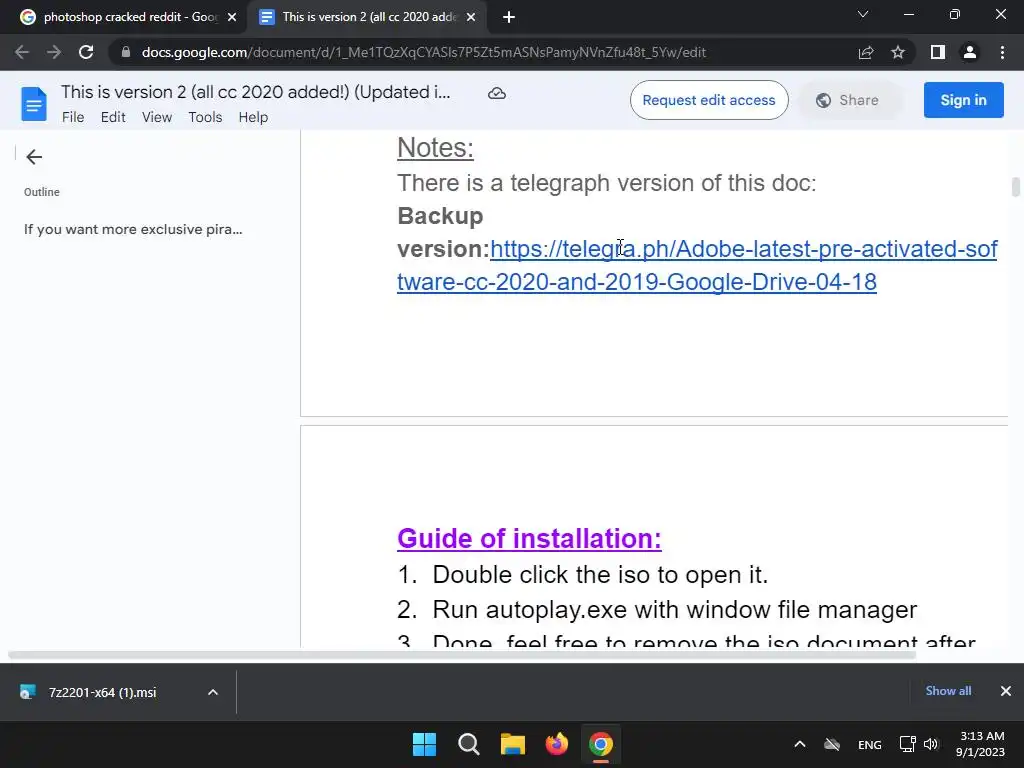Check the document status cloud icon
The image size is (1024, 768).
497,93
